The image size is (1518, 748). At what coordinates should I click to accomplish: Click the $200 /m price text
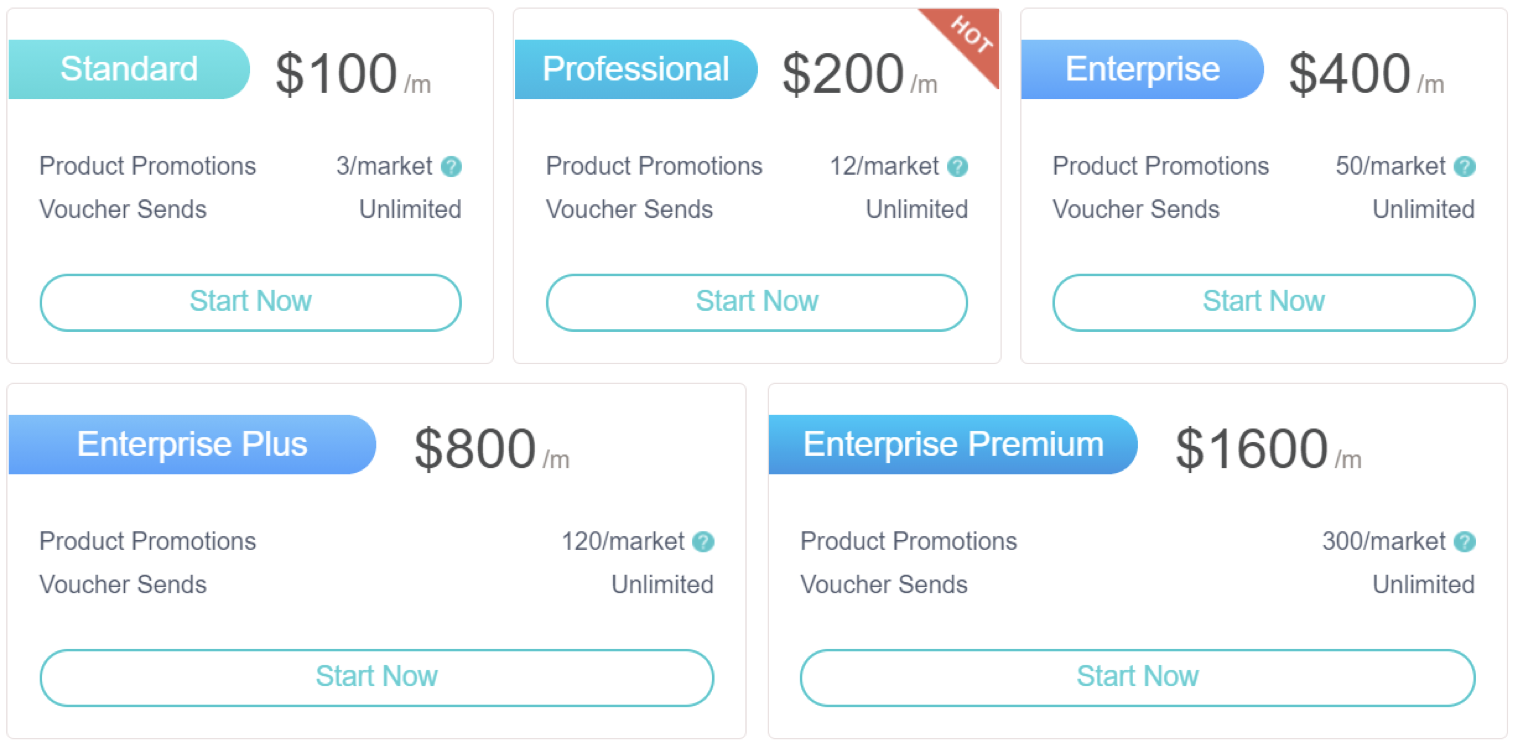[x=860, y=74]
